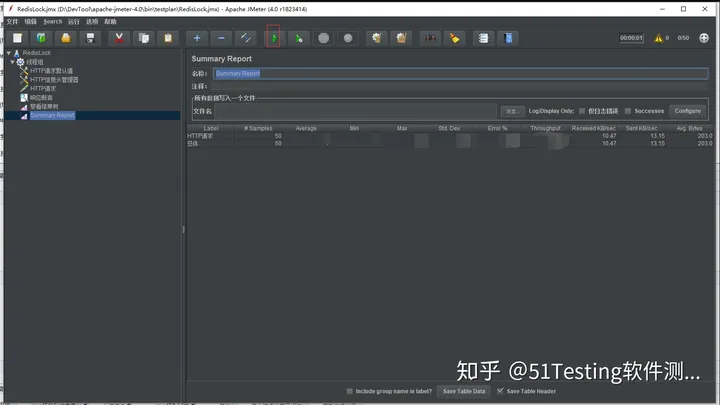Open the 选项 menu

[x=92, y=22]
